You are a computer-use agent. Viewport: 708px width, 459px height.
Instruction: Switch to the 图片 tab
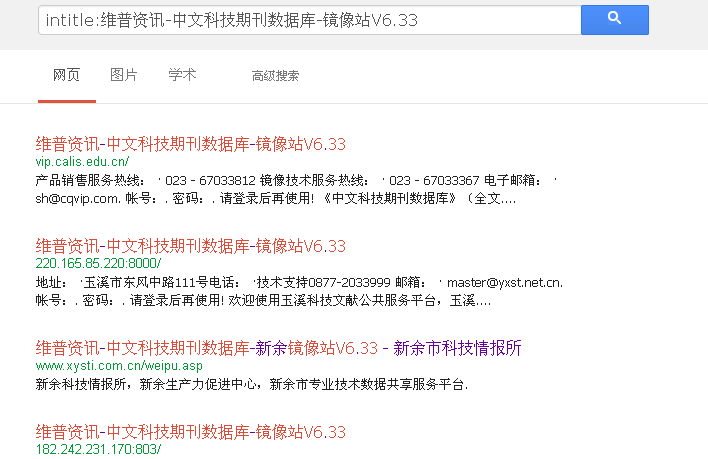pos(124,74)
